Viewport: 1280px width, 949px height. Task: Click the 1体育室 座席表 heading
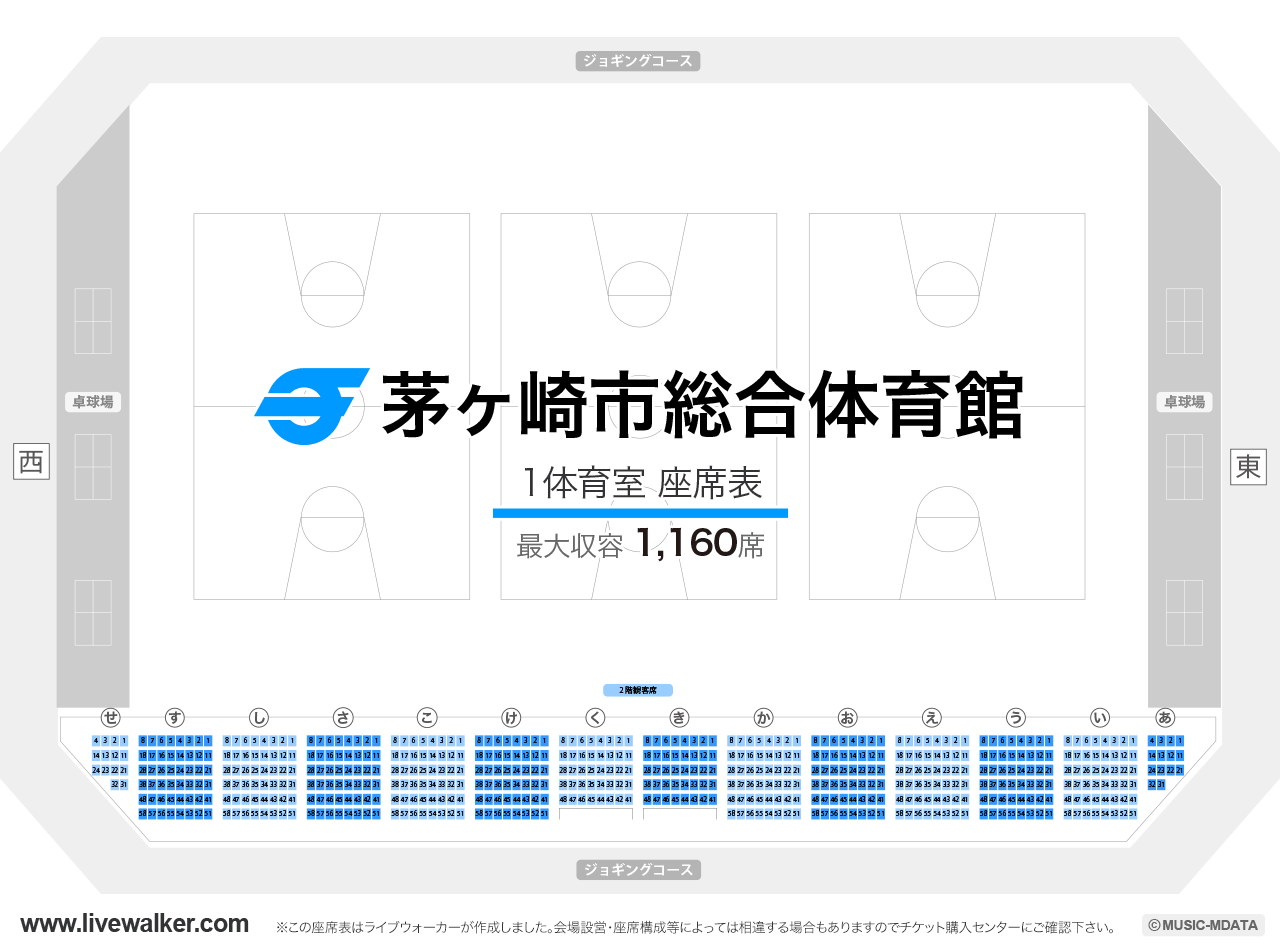coord(641,483)
